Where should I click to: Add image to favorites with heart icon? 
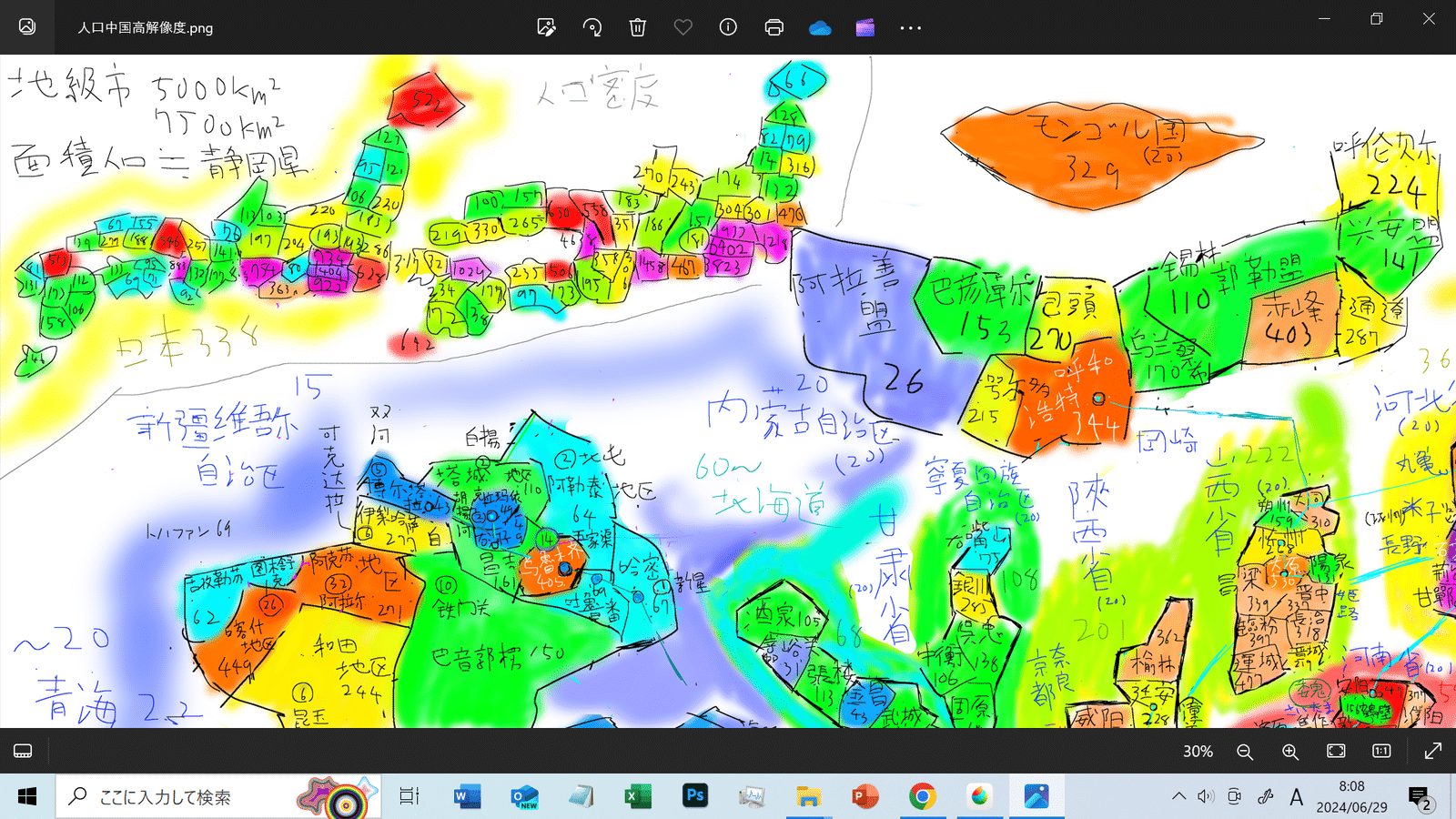point(683,27)
